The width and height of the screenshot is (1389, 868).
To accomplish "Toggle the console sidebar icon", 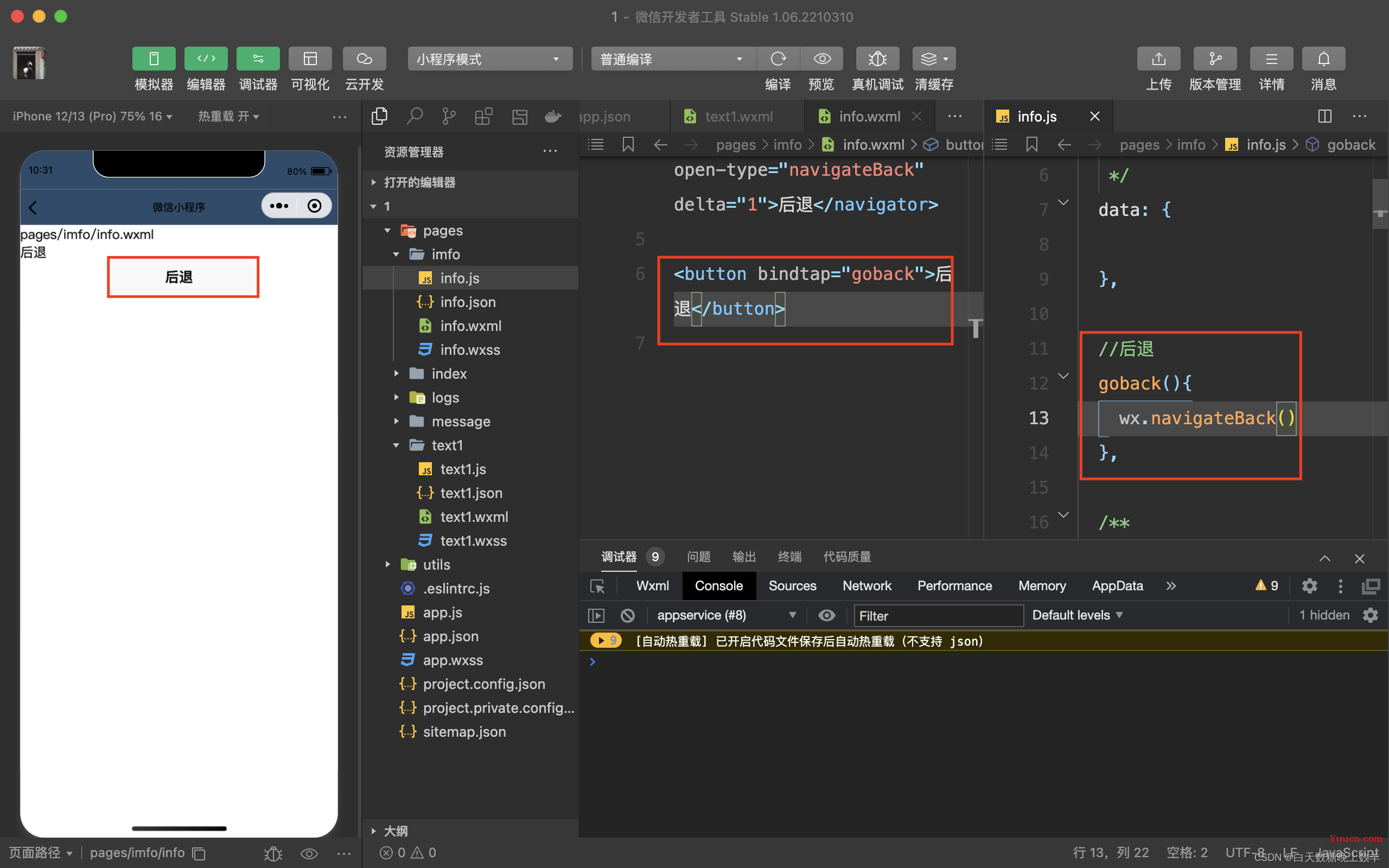I will pos(596,615).
